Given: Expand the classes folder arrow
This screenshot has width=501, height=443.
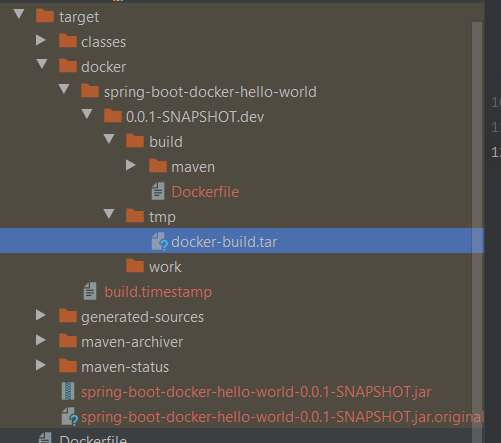Looking at the screenshot, I should click(41, 40).
